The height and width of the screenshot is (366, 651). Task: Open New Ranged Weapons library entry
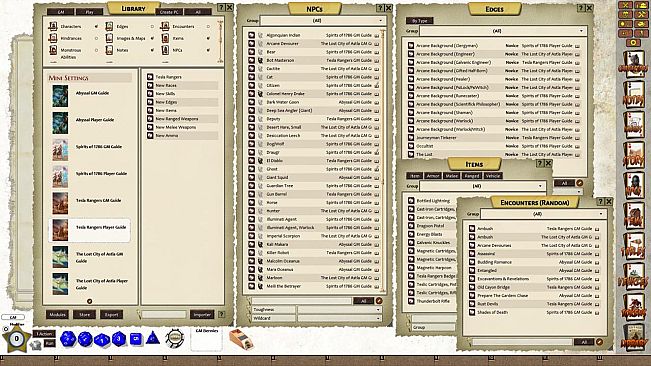tap(177, 119)
